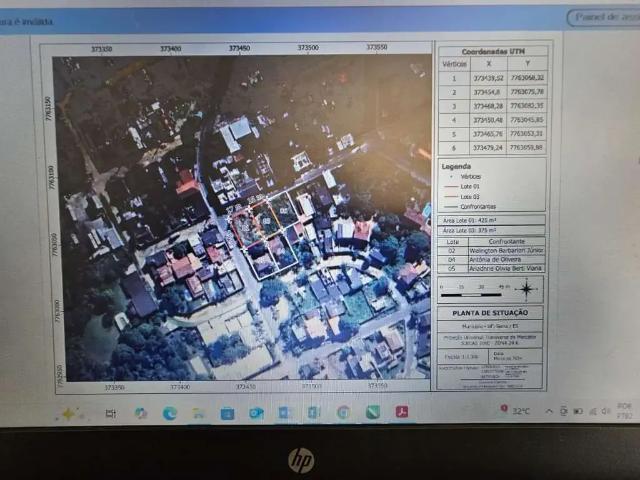Screen dimensions: 640x480
Task: Open the Painel de assinatura button
Action: [x=602, y=17]
